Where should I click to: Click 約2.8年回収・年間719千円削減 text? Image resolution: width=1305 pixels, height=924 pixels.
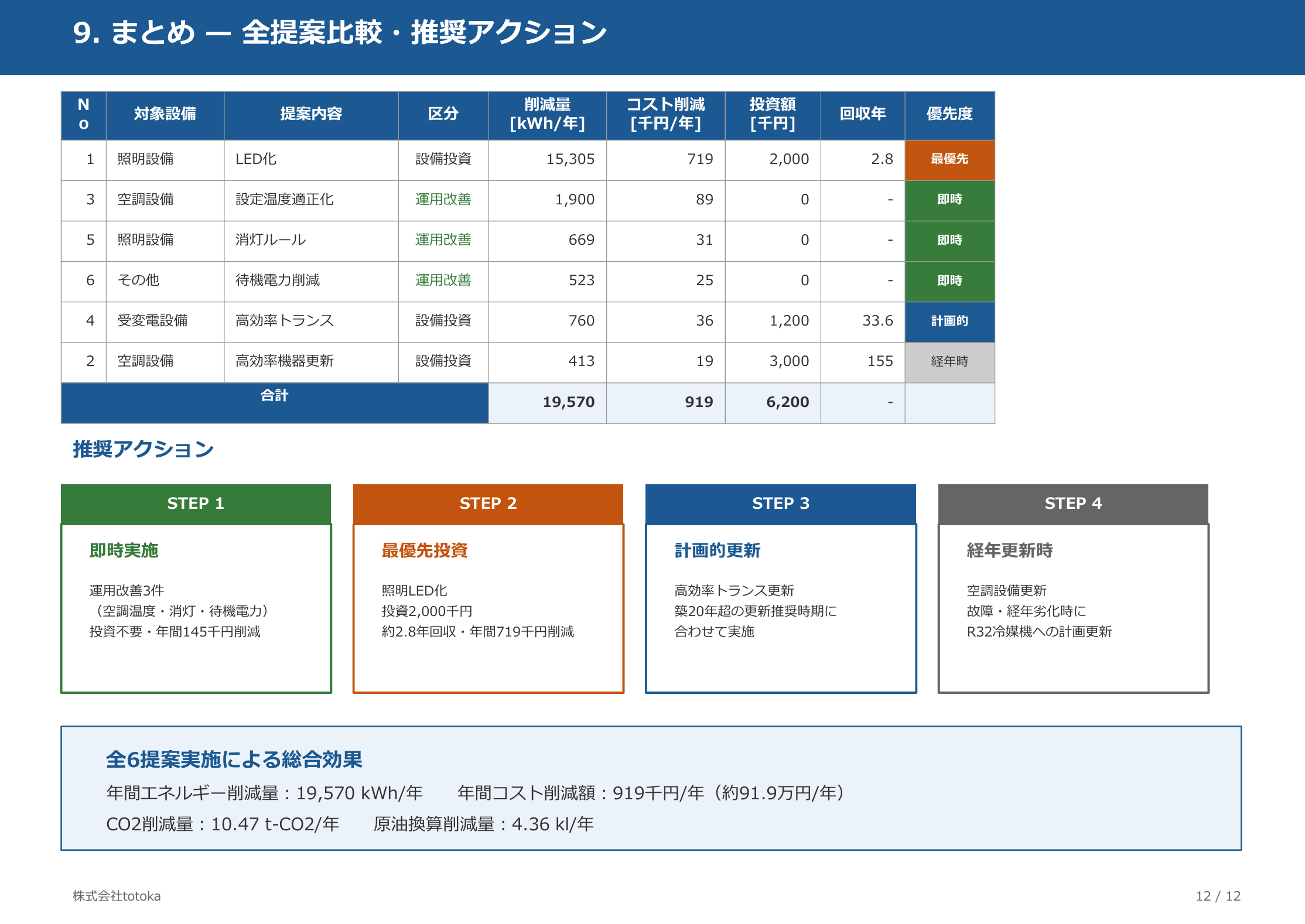(x=477, y=632)
